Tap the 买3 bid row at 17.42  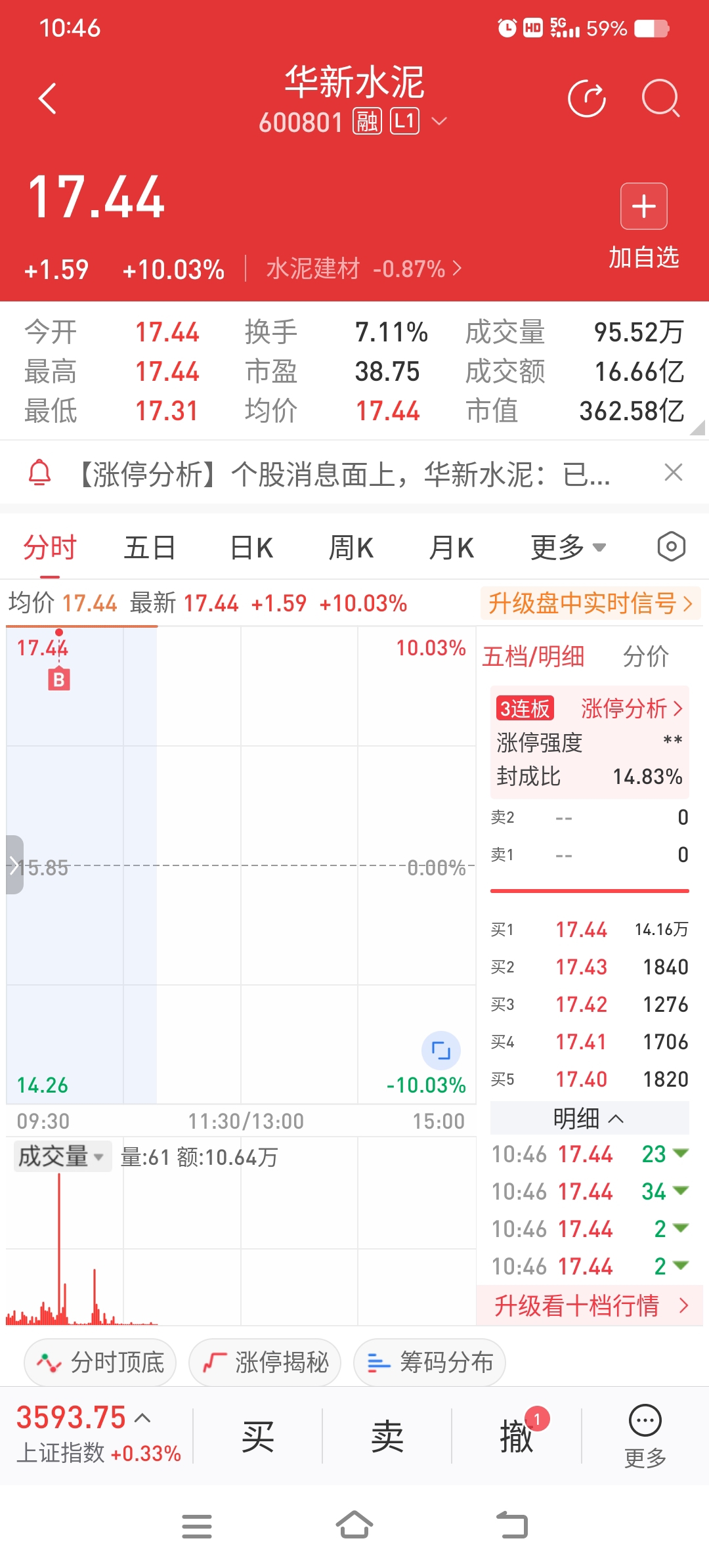(590, 1004)
